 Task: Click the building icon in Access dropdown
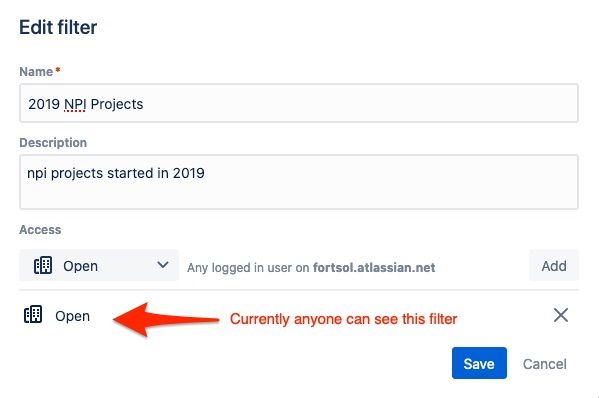coord(43,265)
